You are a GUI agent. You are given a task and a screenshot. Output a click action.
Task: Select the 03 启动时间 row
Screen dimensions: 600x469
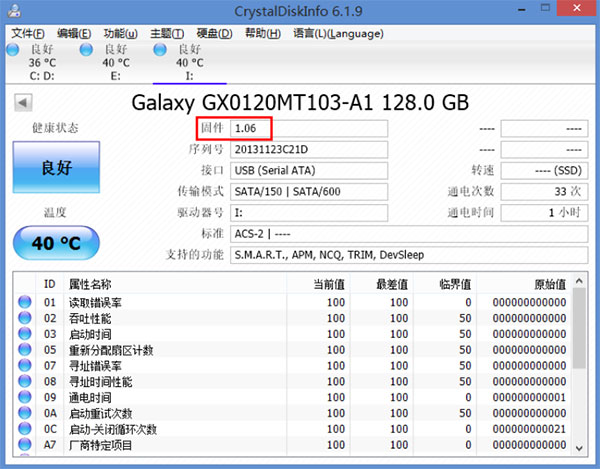[292, 334]
